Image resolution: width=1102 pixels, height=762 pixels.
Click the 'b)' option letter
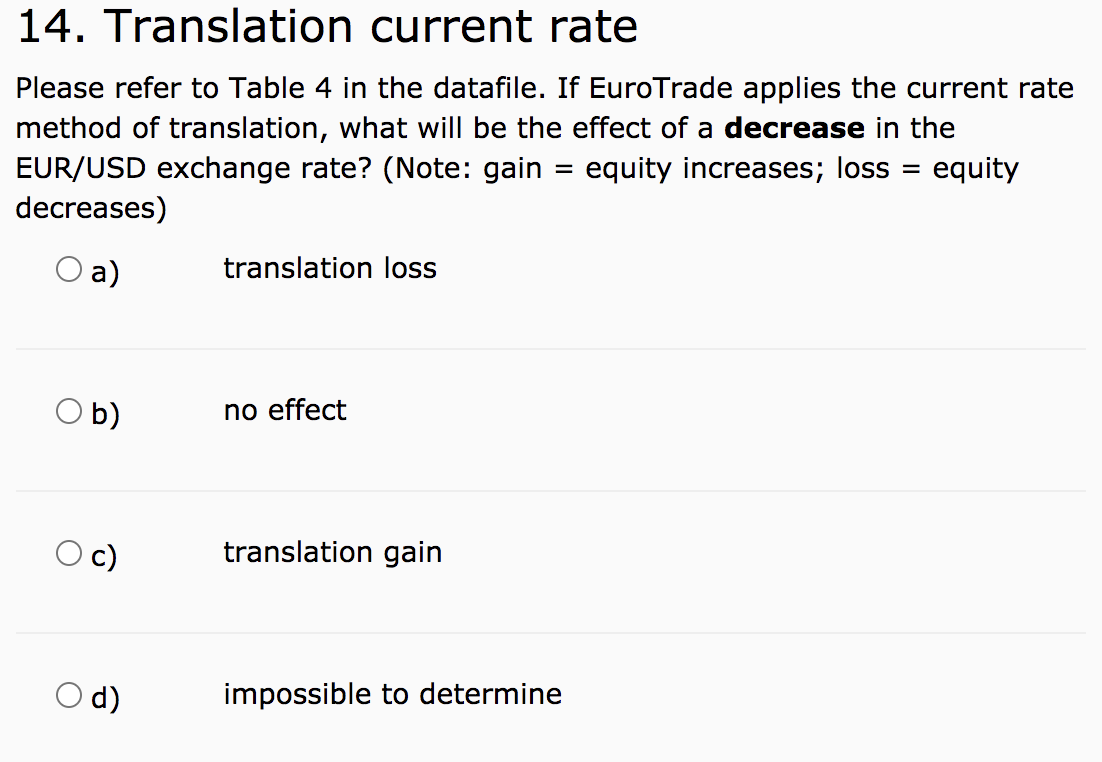[x=103, y=413]
